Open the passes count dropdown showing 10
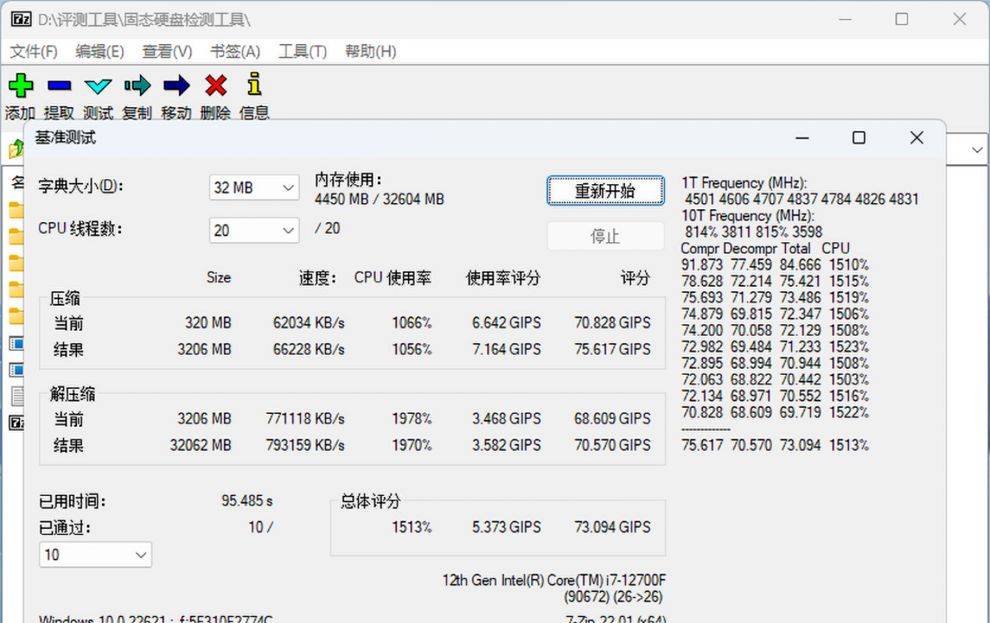 pyautogui.click(x=95, y=554)
